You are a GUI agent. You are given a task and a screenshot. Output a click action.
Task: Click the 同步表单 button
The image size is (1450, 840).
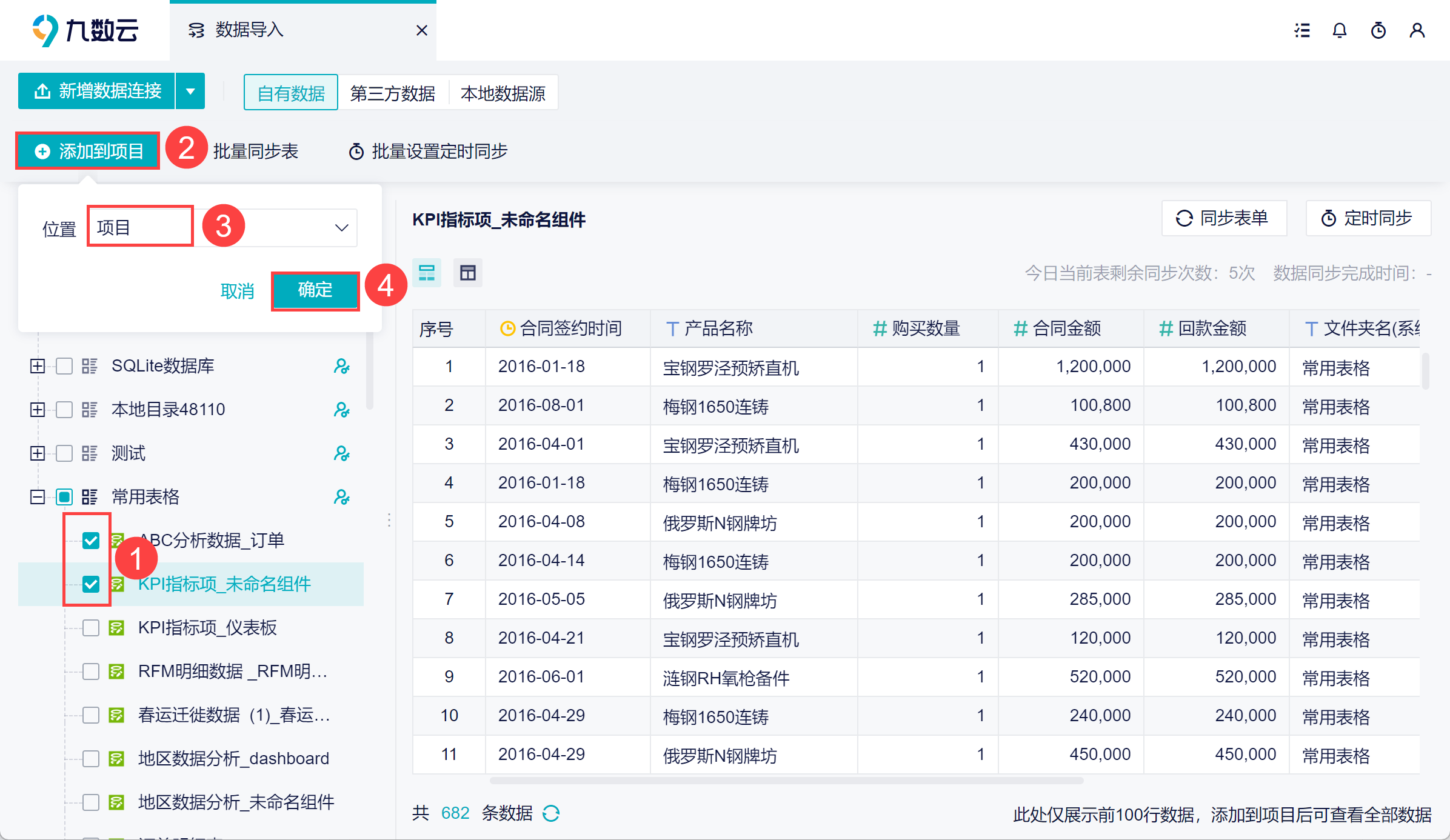coord(1223,218)
